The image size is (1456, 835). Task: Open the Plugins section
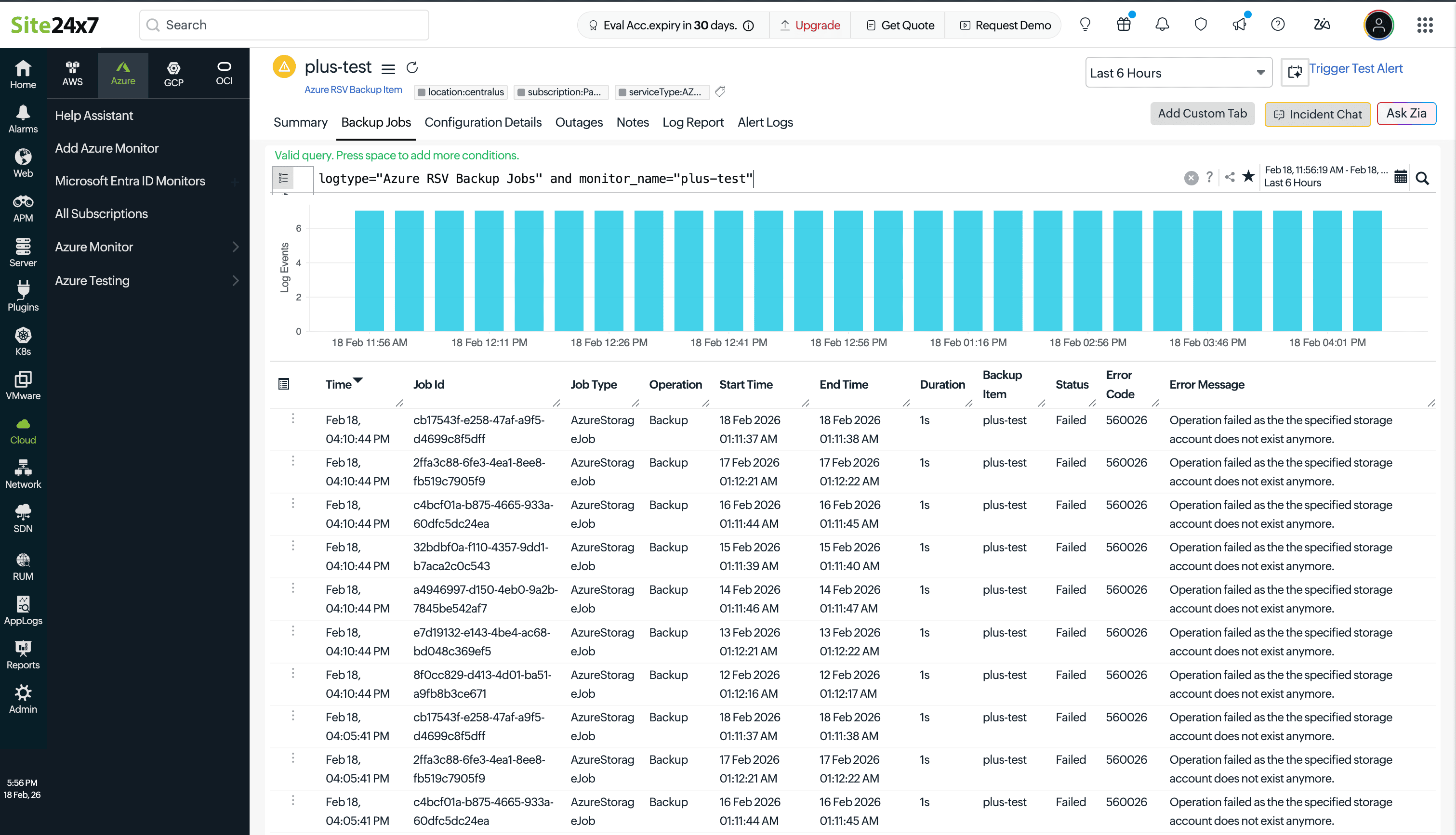[23, 297]
